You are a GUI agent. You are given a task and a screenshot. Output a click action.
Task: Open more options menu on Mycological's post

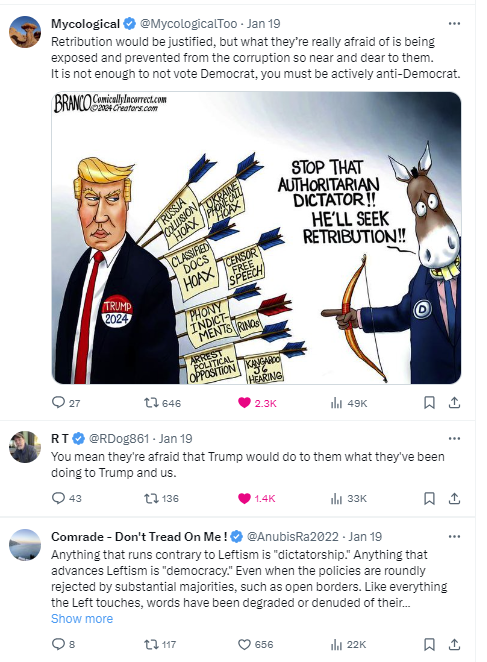tap(454, 24)
